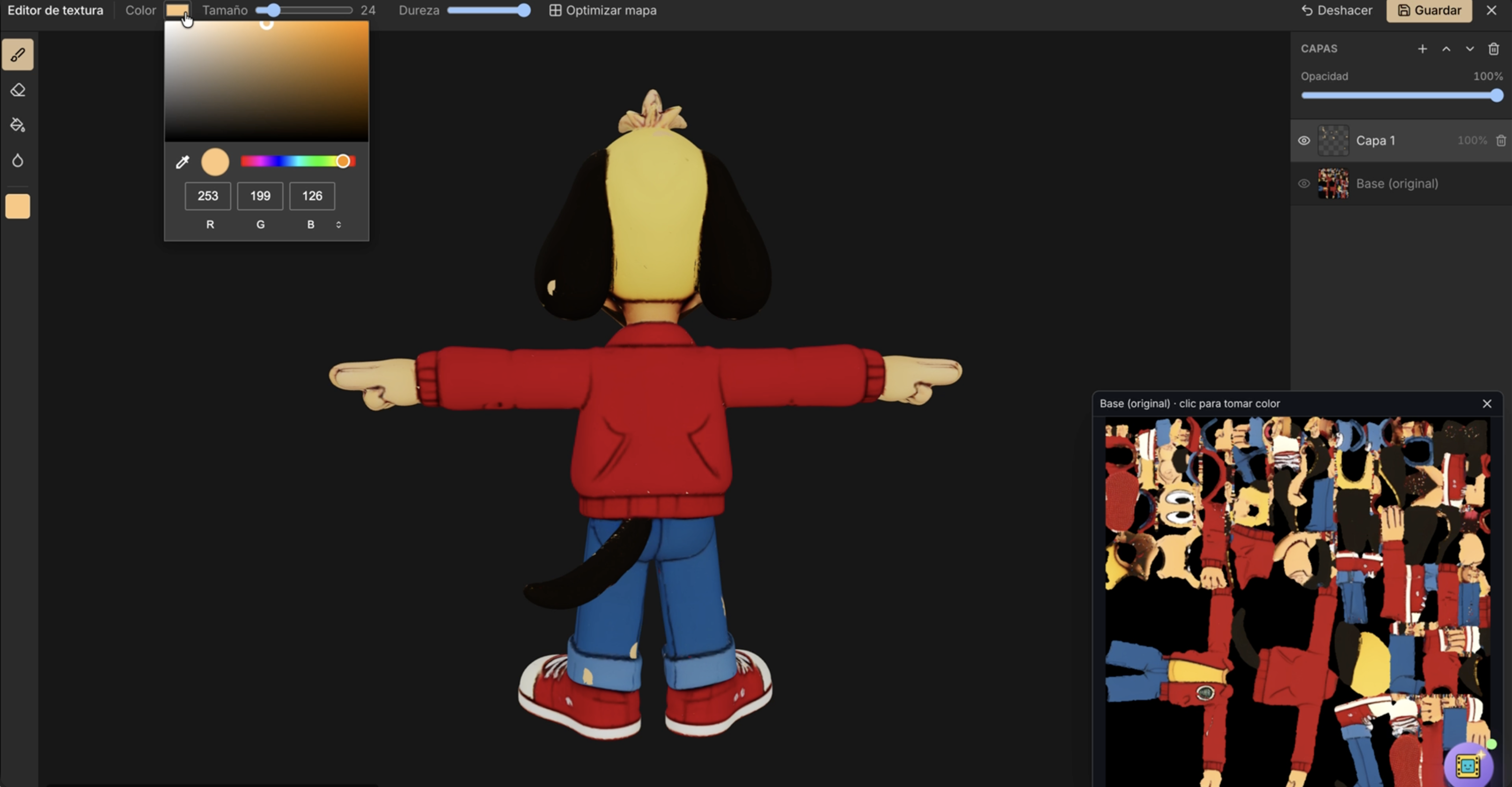Click the hue slider in color picker
Screen dimensions: 1512x787
click(x=298, y=161)
